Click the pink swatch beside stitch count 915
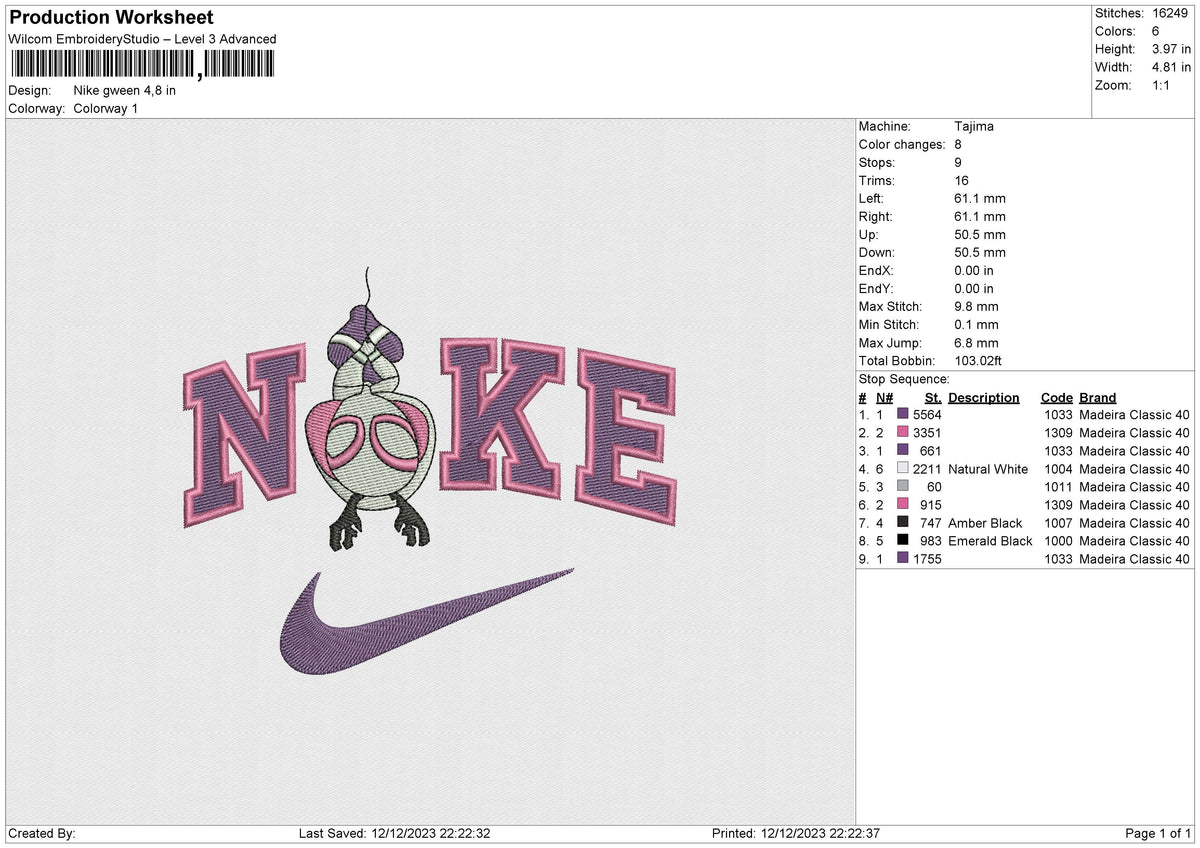 click(x=903, y=505)
